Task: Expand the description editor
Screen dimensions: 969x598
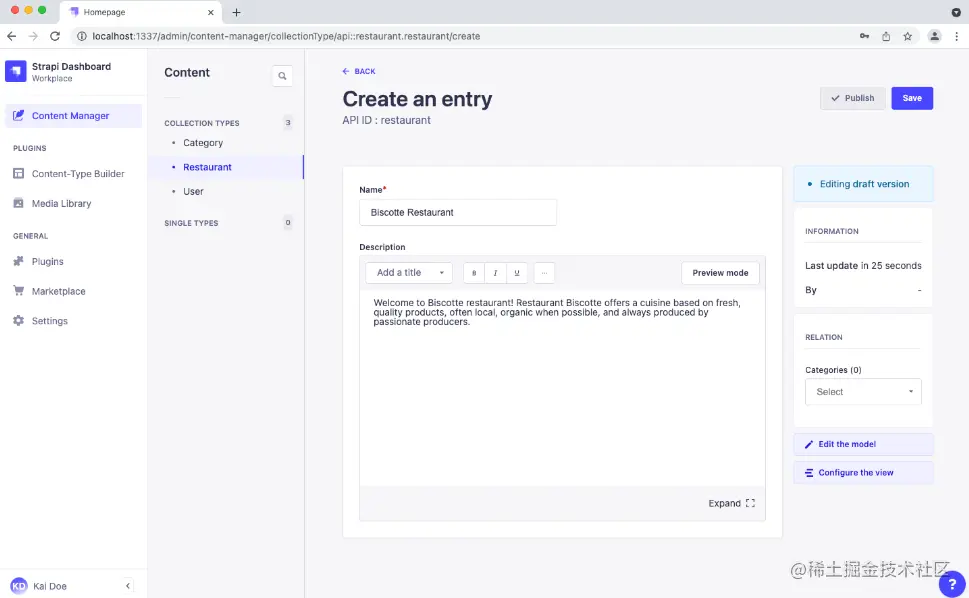Action: tap(732, 503)
